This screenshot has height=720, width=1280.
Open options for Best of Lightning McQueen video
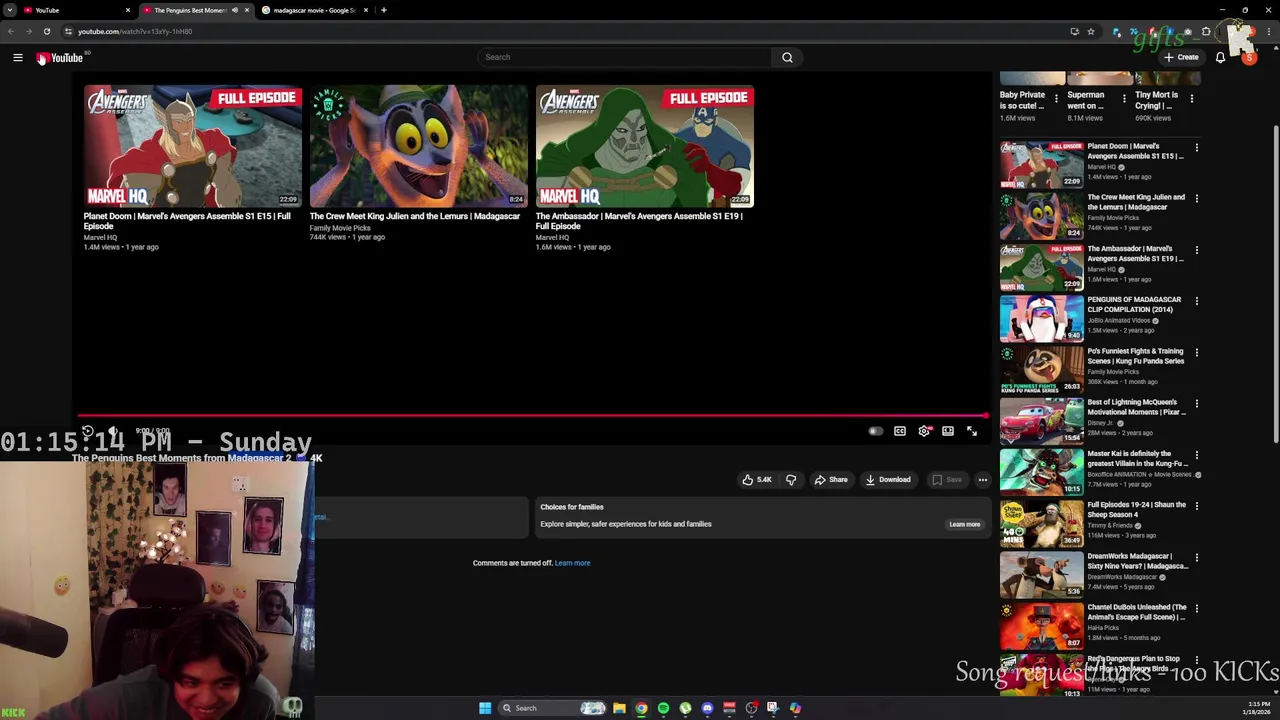[1196, 403]
